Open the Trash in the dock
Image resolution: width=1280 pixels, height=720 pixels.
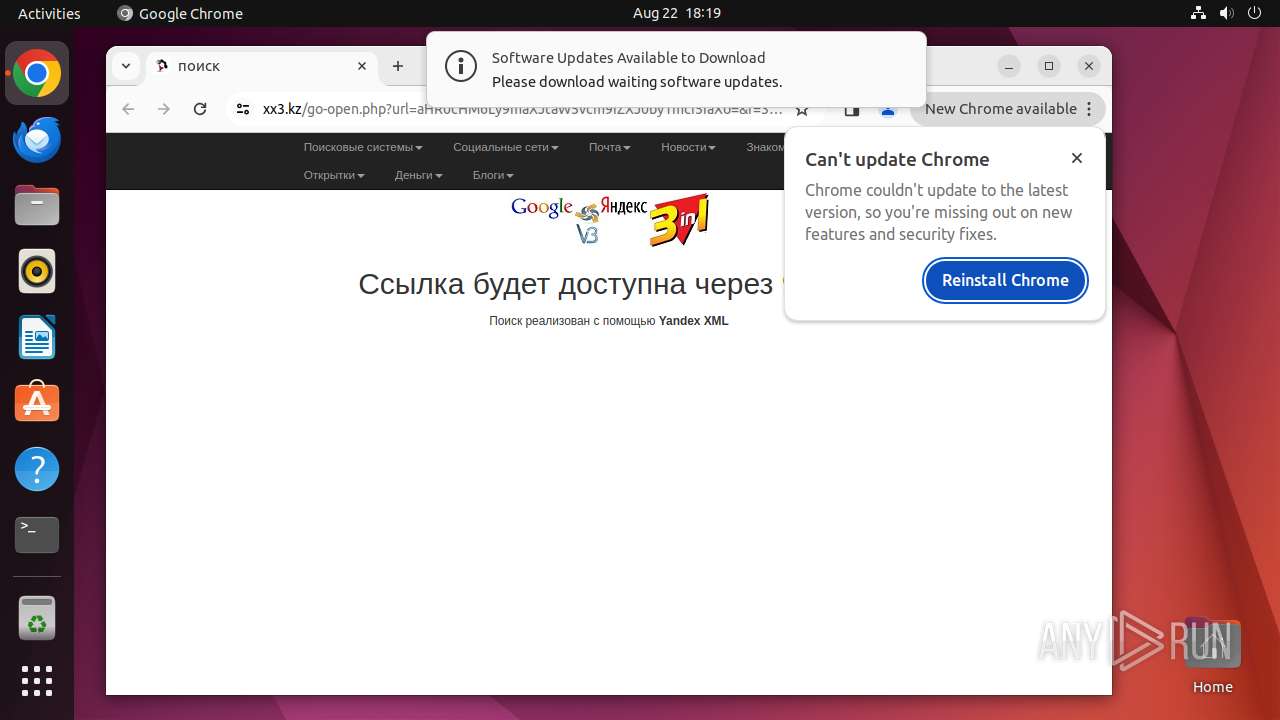click(x=37, y=618)
